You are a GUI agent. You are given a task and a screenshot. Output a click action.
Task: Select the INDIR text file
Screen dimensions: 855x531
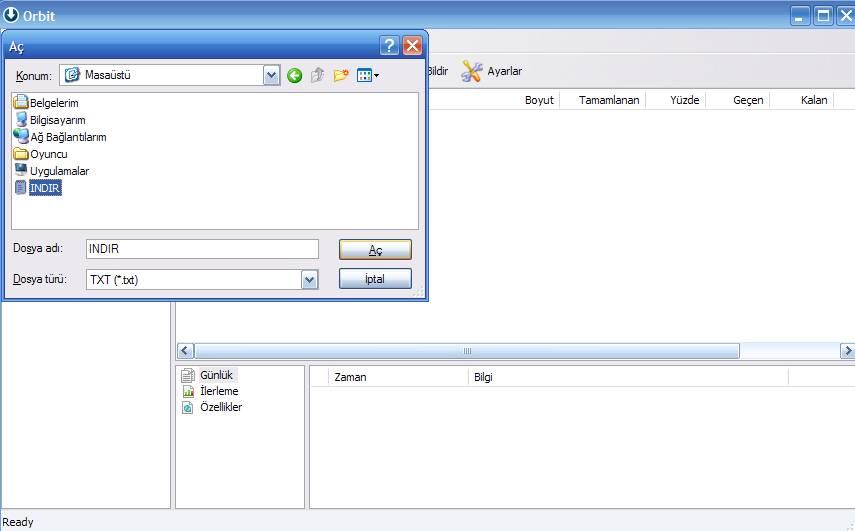pyautogui.click(x=45, y=188)
